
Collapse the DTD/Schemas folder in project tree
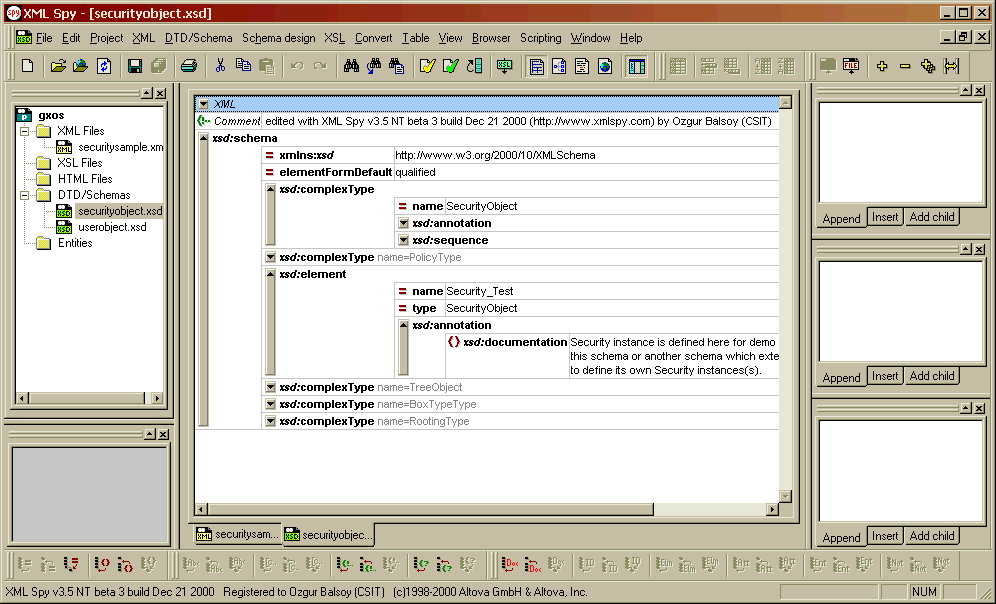click(25, 196)
